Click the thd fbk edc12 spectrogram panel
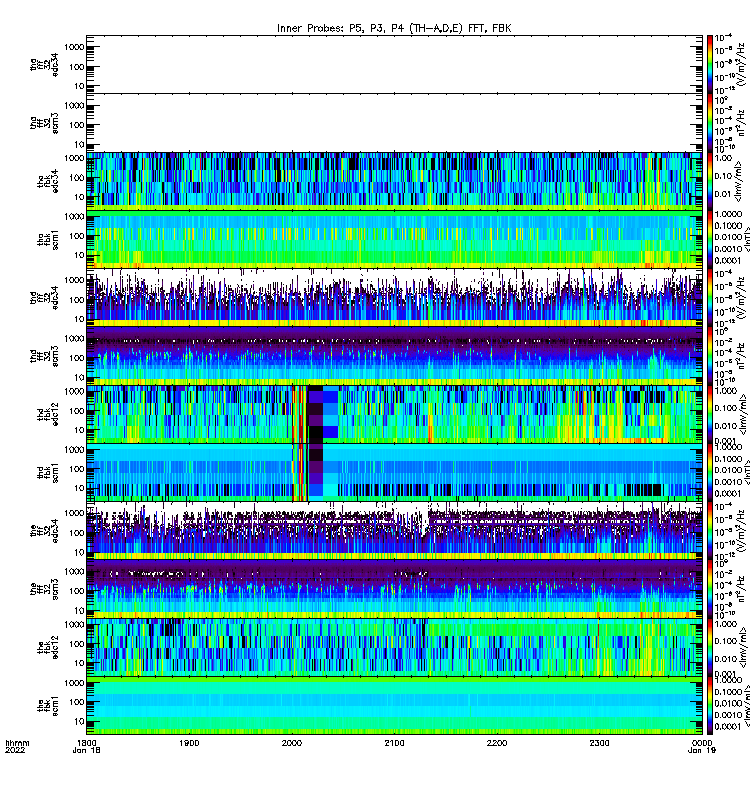Image resolution: width=750 pixels, height=800 pixels. pos(394,414)
